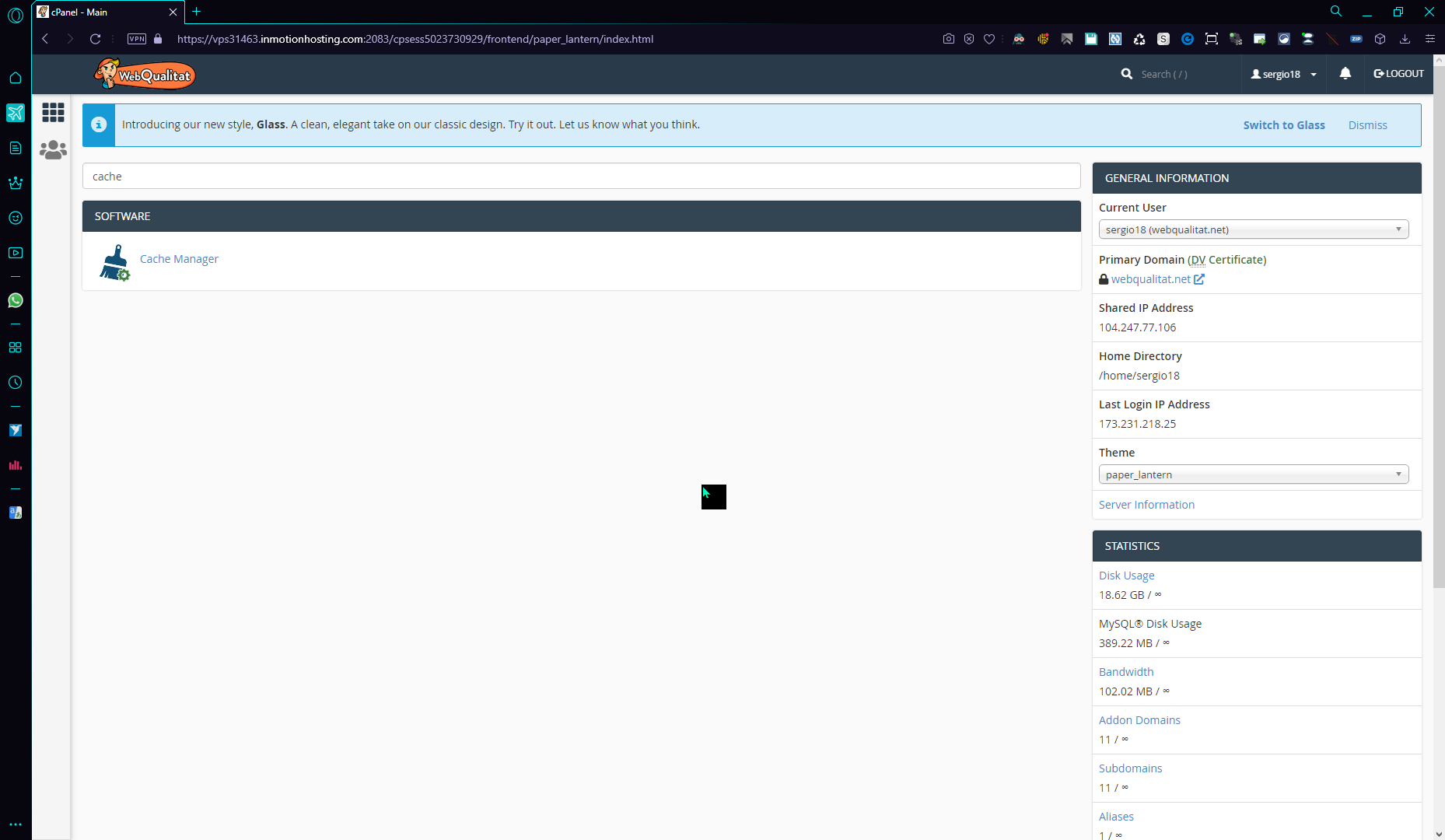Reload the current page
The width and height of the screenshot is (1445, 840).
tap(95, 39)
